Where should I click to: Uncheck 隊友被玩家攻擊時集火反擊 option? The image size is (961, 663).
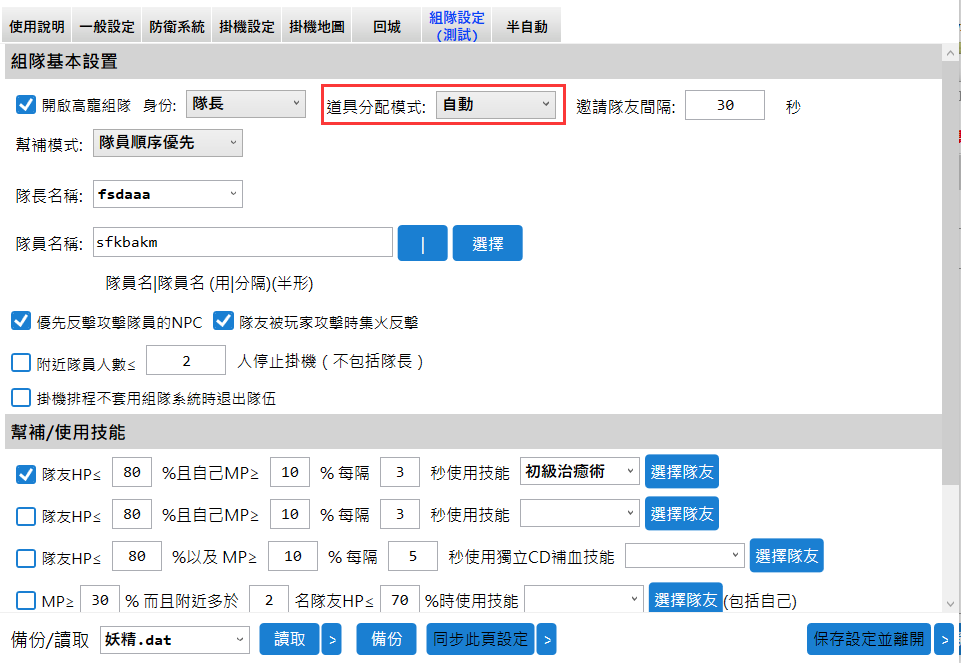point(224,322)
